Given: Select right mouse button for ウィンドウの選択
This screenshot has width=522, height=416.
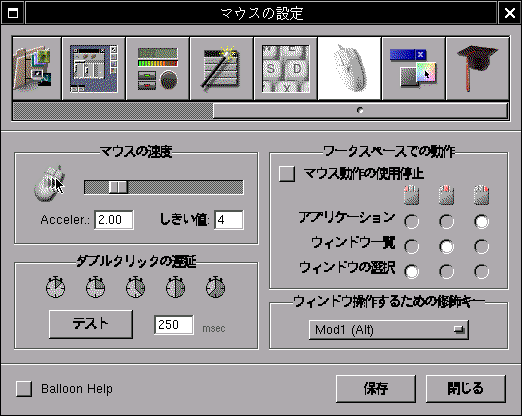Looking at the screenshot, I should coord(481,271).
